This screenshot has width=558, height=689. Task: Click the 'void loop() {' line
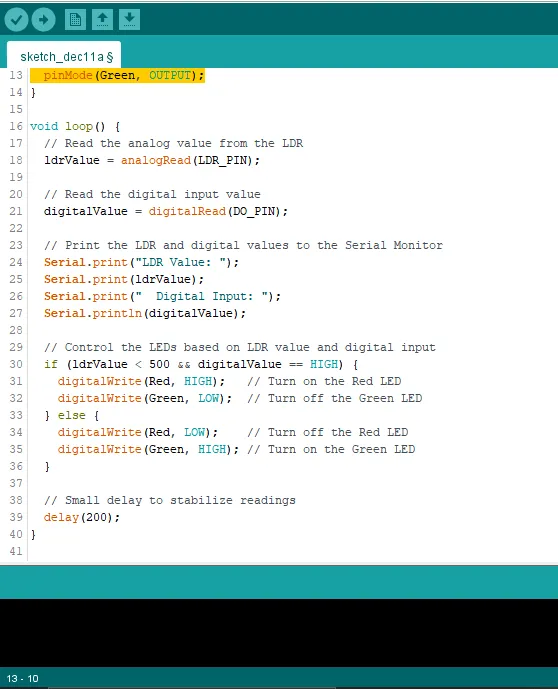[x=75, y=127]
